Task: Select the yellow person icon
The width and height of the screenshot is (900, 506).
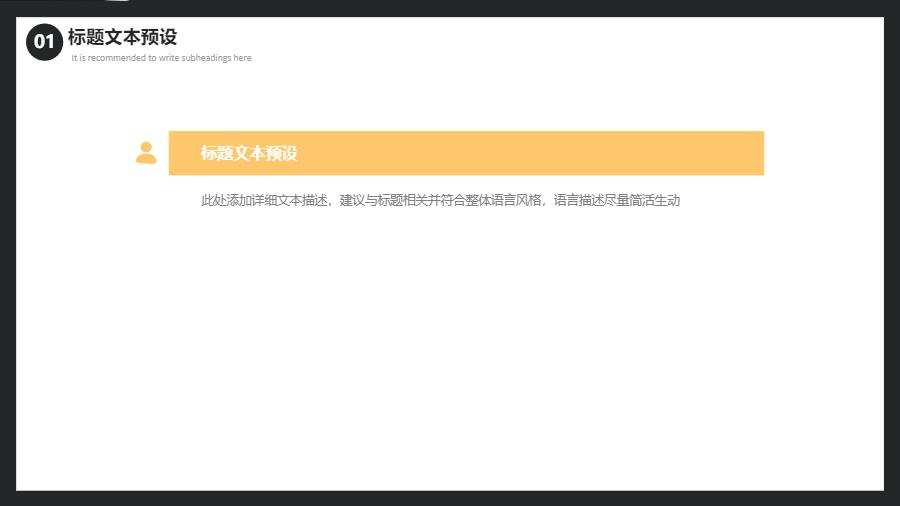Action: coord(146,153)
